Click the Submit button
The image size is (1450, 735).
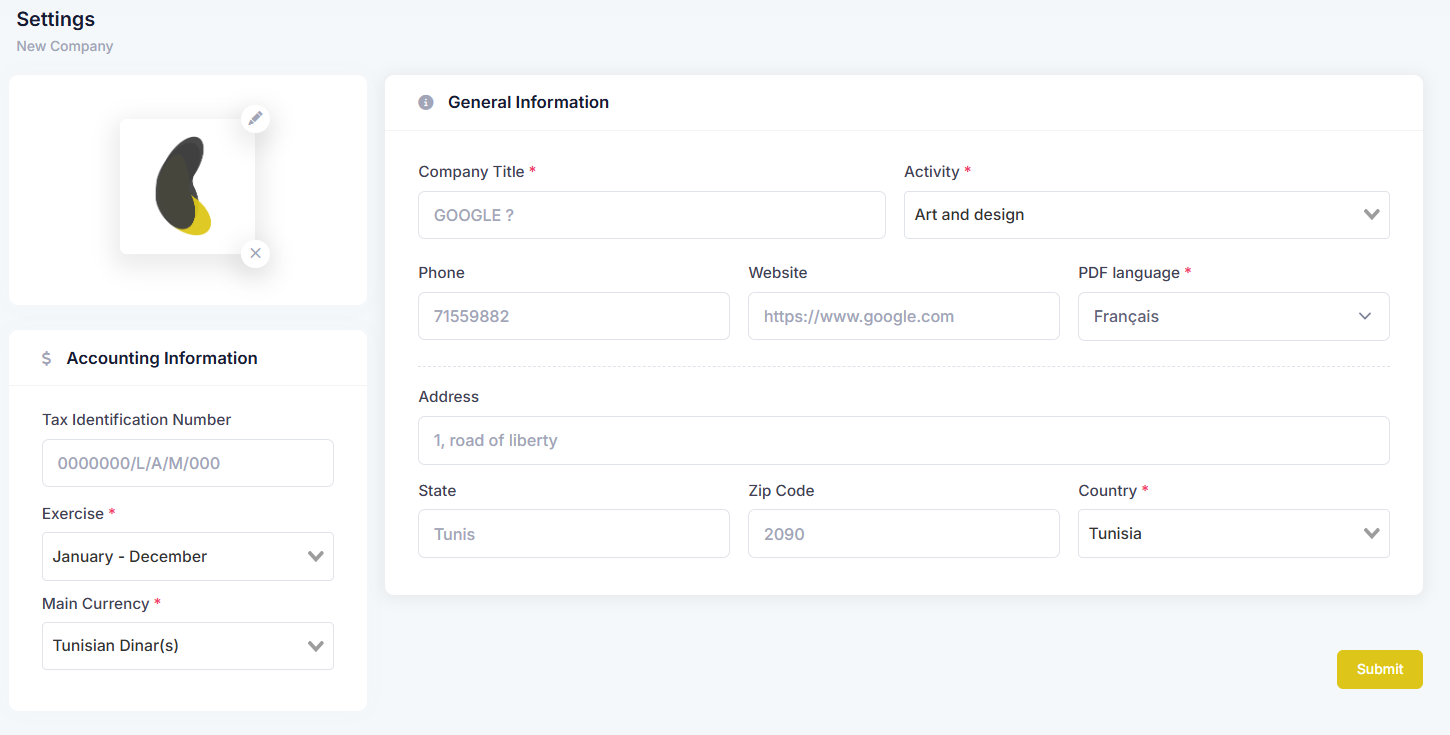point(1380,669)
